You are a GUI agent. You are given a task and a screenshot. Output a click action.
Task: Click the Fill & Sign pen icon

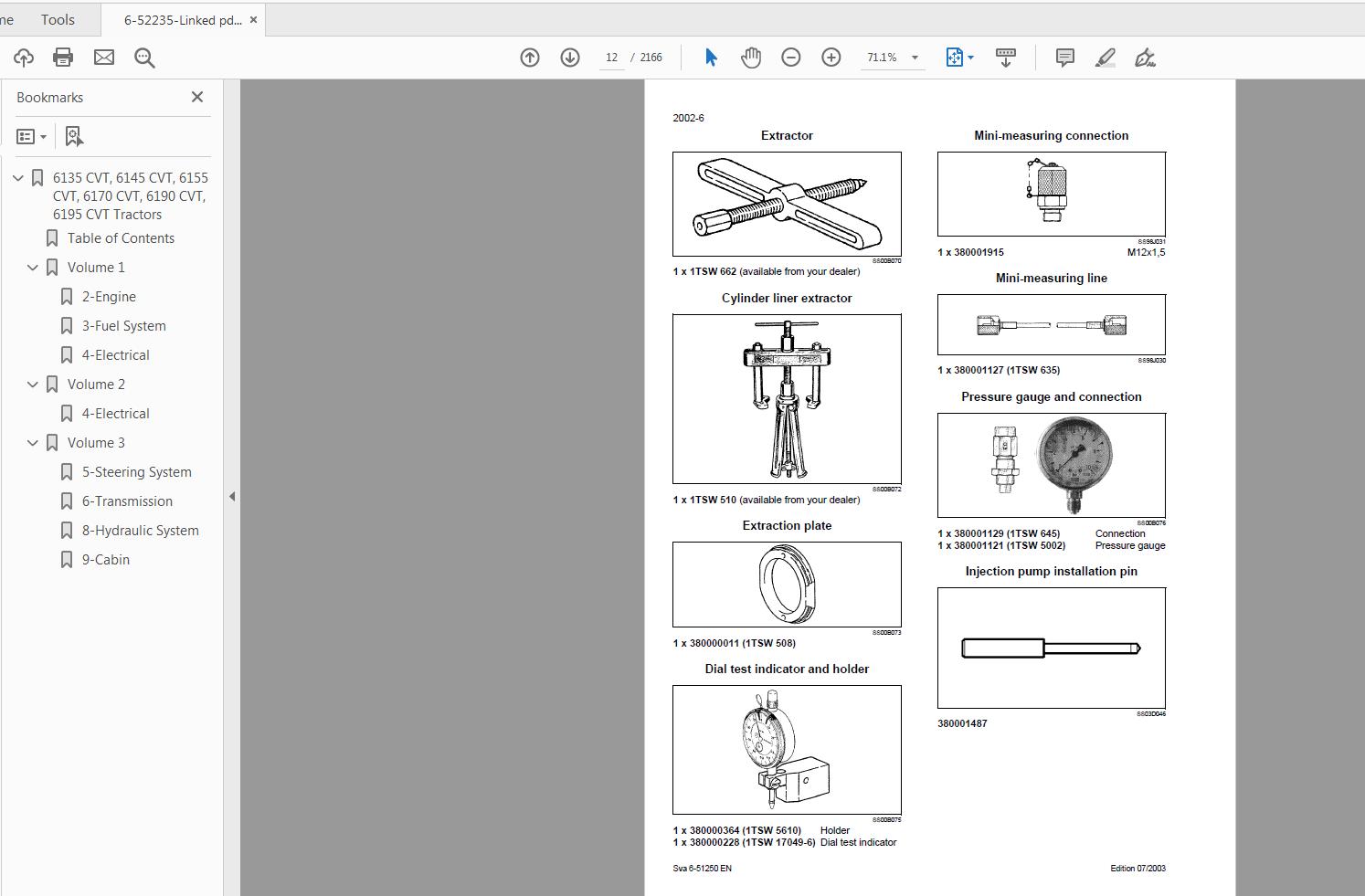point(1146,57)
